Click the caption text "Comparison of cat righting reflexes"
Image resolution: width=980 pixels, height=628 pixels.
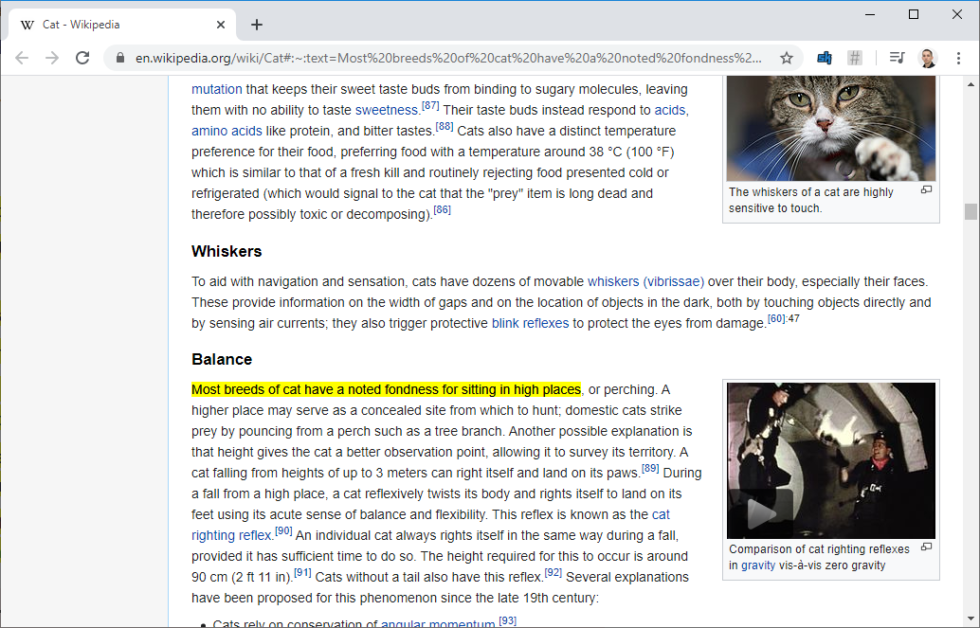(819, 549)
